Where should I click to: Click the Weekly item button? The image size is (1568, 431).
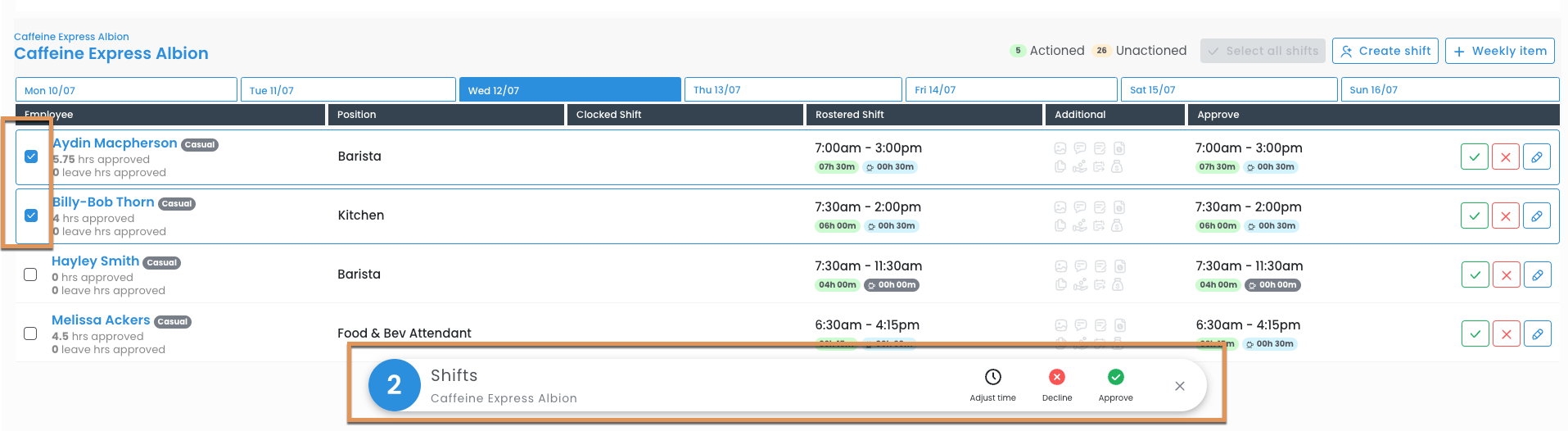tap(1500, 51)
